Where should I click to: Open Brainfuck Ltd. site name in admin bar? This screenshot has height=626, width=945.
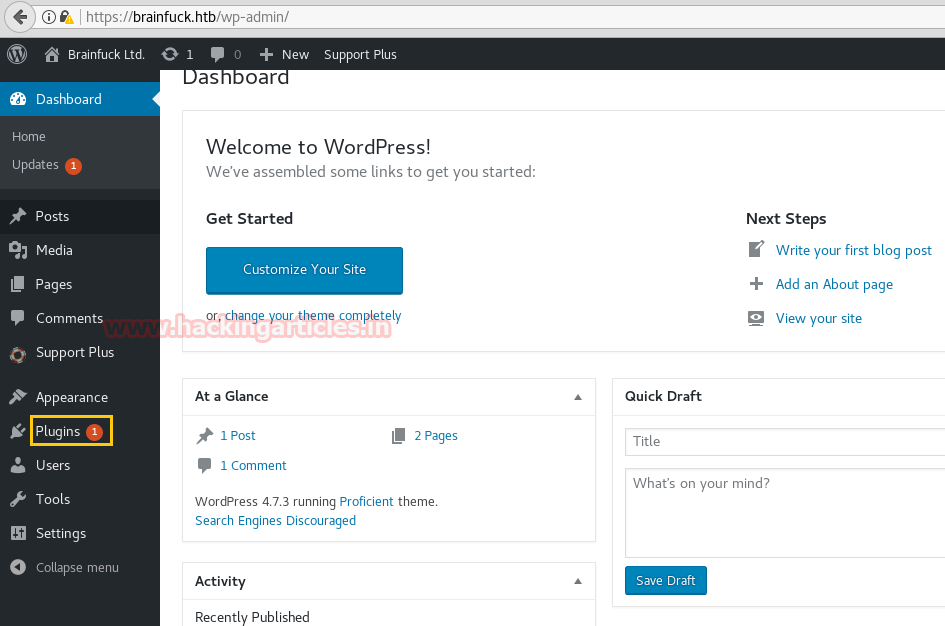click(106, 54)
